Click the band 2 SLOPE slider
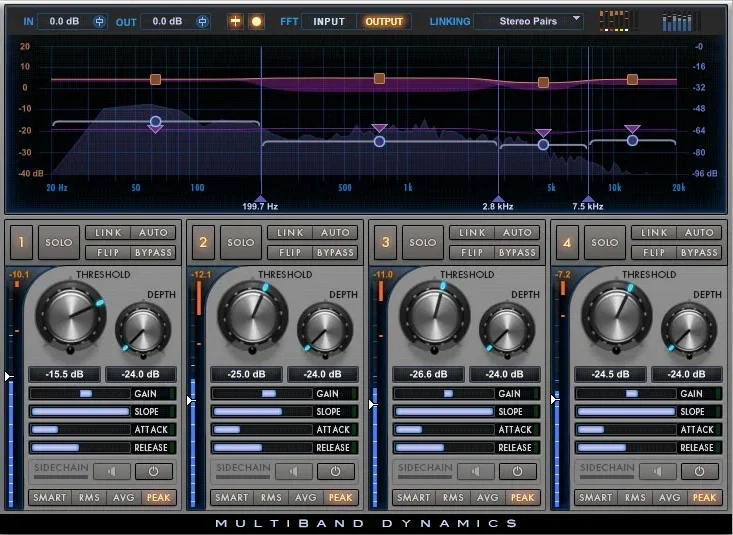733x535 pixels. 262,412
